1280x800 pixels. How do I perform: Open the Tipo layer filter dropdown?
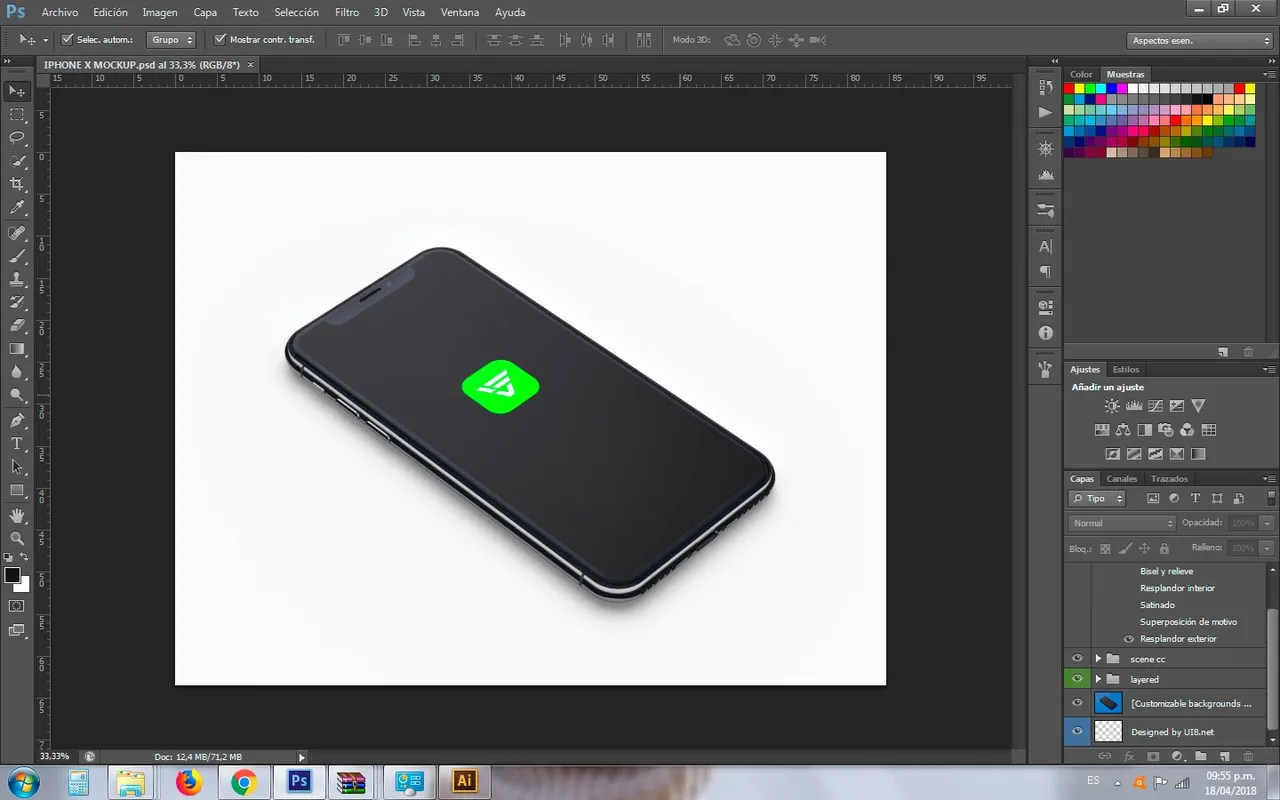click(1097, 498)
